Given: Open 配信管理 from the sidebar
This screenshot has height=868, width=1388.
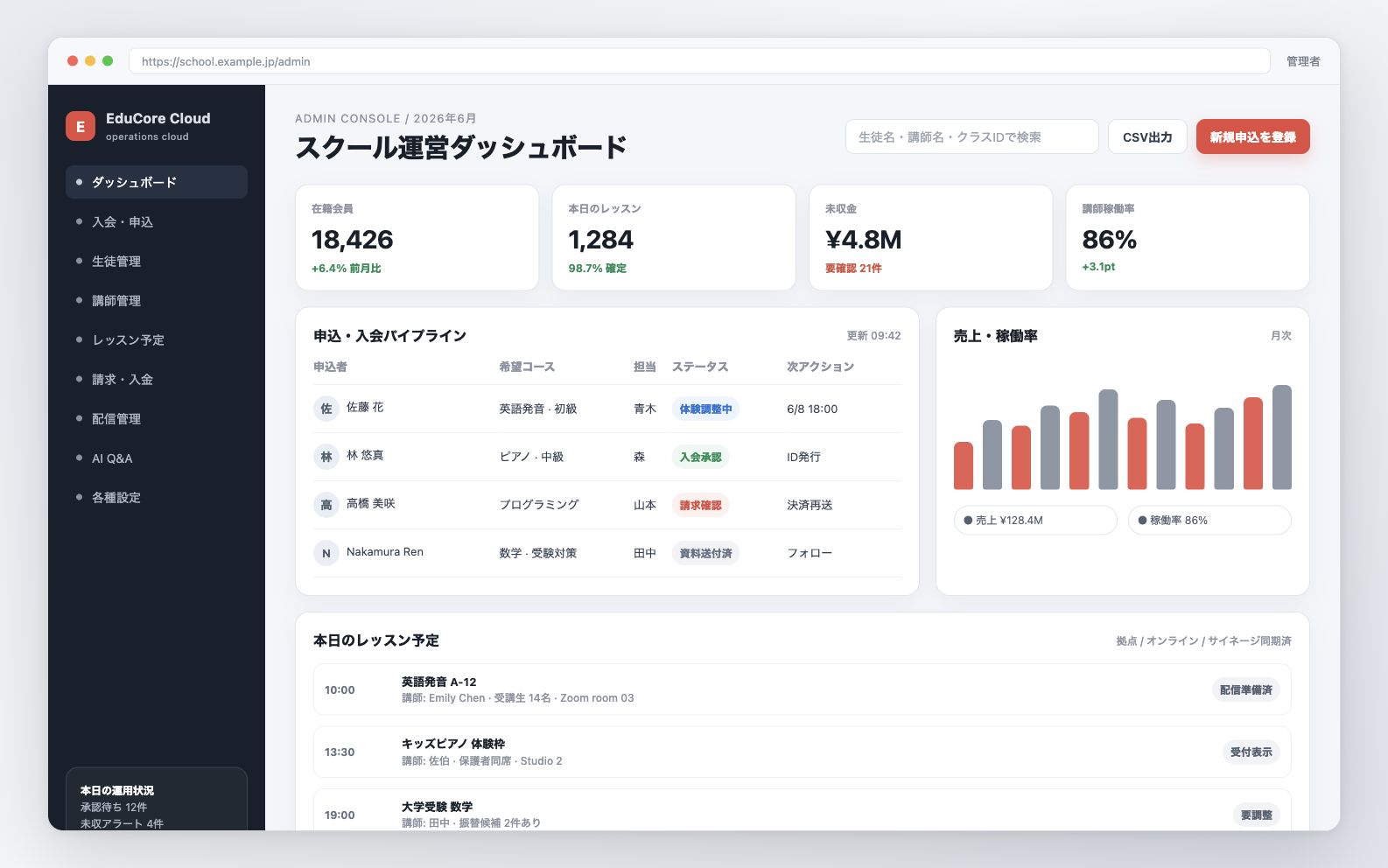Looking at the screenshot, I should tap(157, 418).
